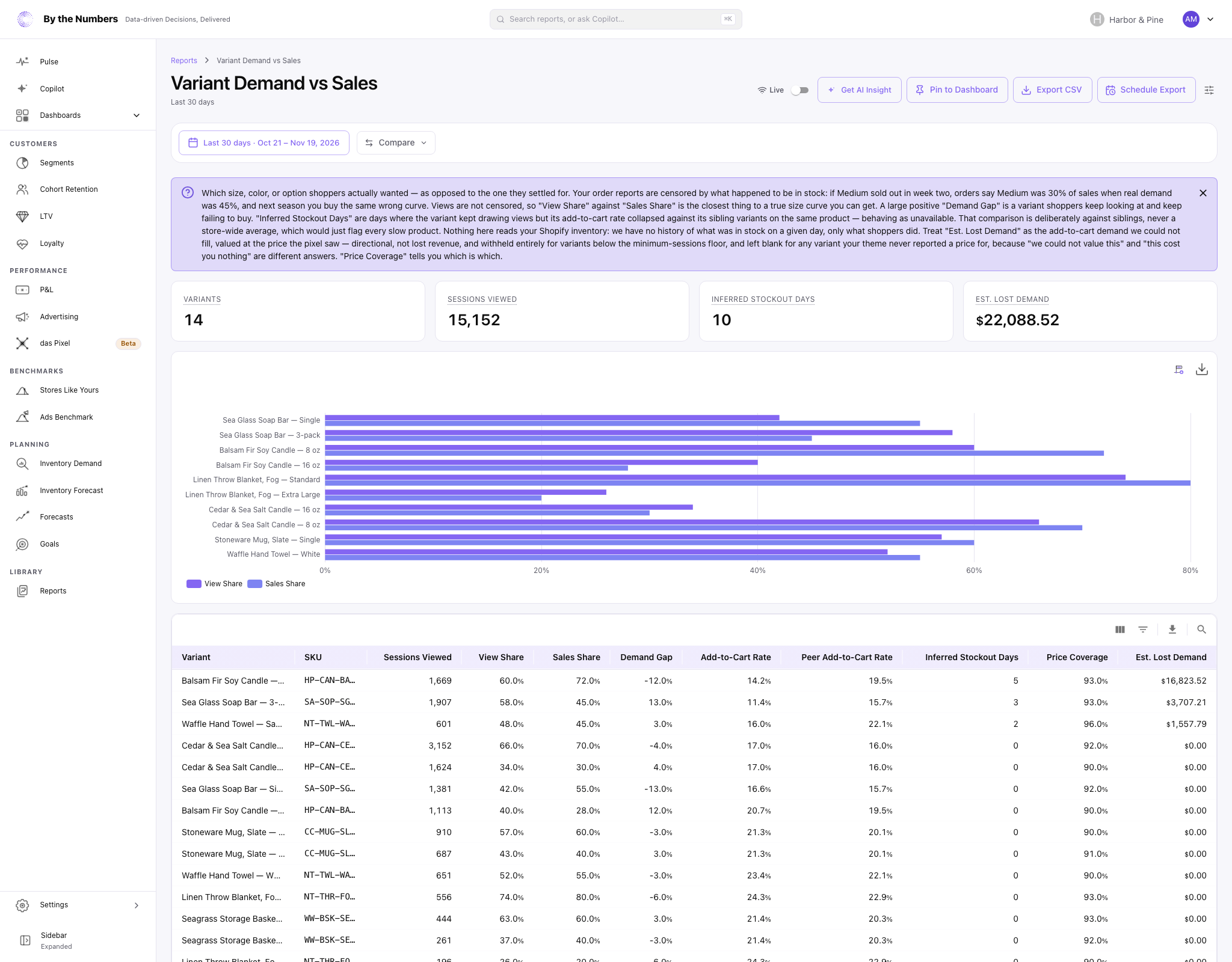Screen dimensions: 1232x962
Task: Click the banner help question icon
Action: 188,192
